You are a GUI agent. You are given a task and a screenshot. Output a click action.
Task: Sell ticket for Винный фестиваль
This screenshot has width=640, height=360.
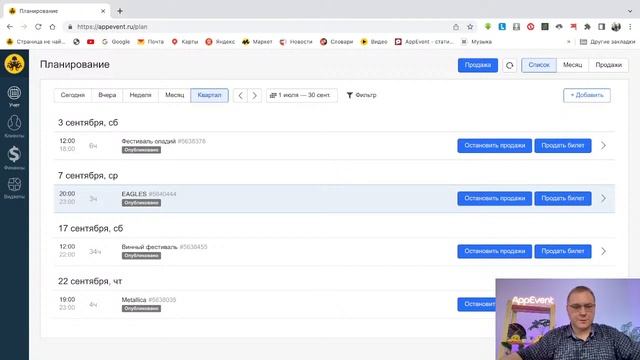click(x=562, y=251)
